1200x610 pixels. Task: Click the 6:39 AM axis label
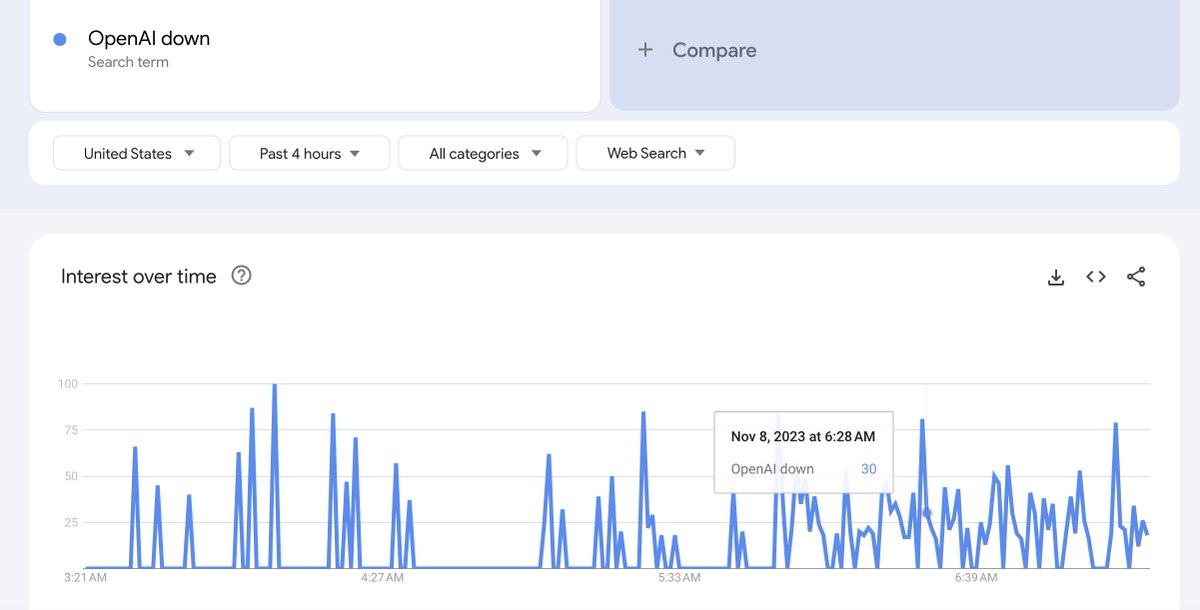976,577
